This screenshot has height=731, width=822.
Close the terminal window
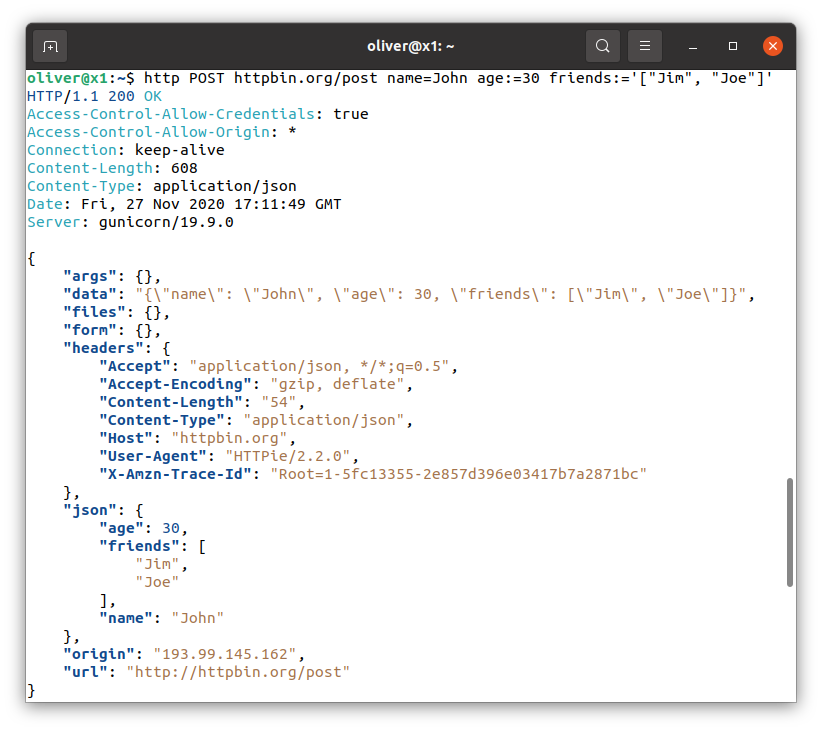click(x=773, y=46)
